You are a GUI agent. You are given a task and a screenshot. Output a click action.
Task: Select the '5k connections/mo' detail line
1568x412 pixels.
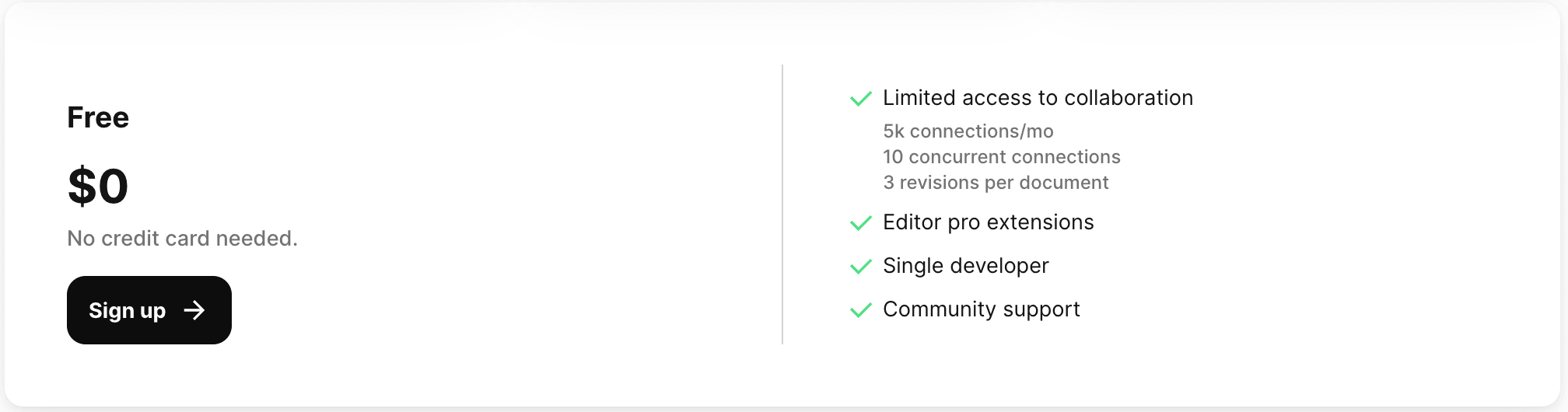click(x=968, y=131)
